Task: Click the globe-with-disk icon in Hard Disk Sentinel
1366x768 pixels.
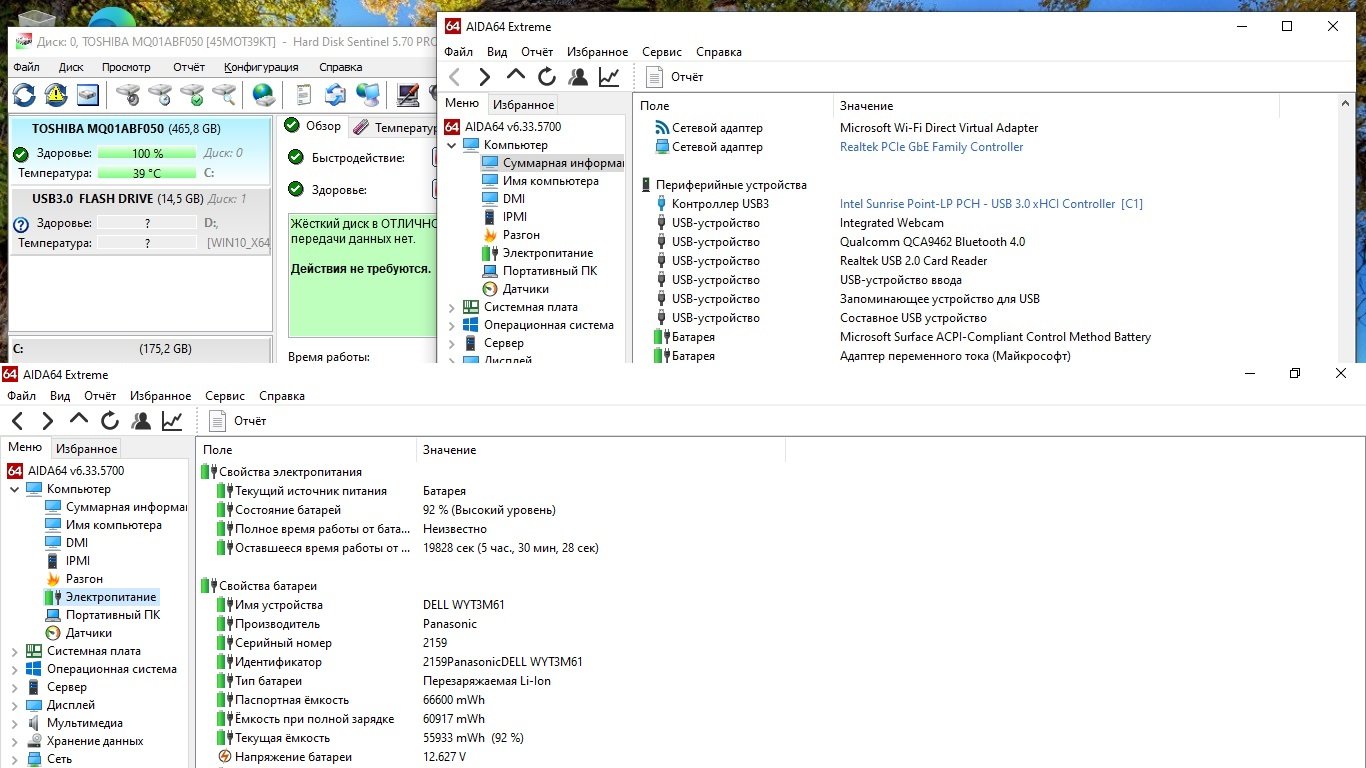Action: [x=264, y=95]
